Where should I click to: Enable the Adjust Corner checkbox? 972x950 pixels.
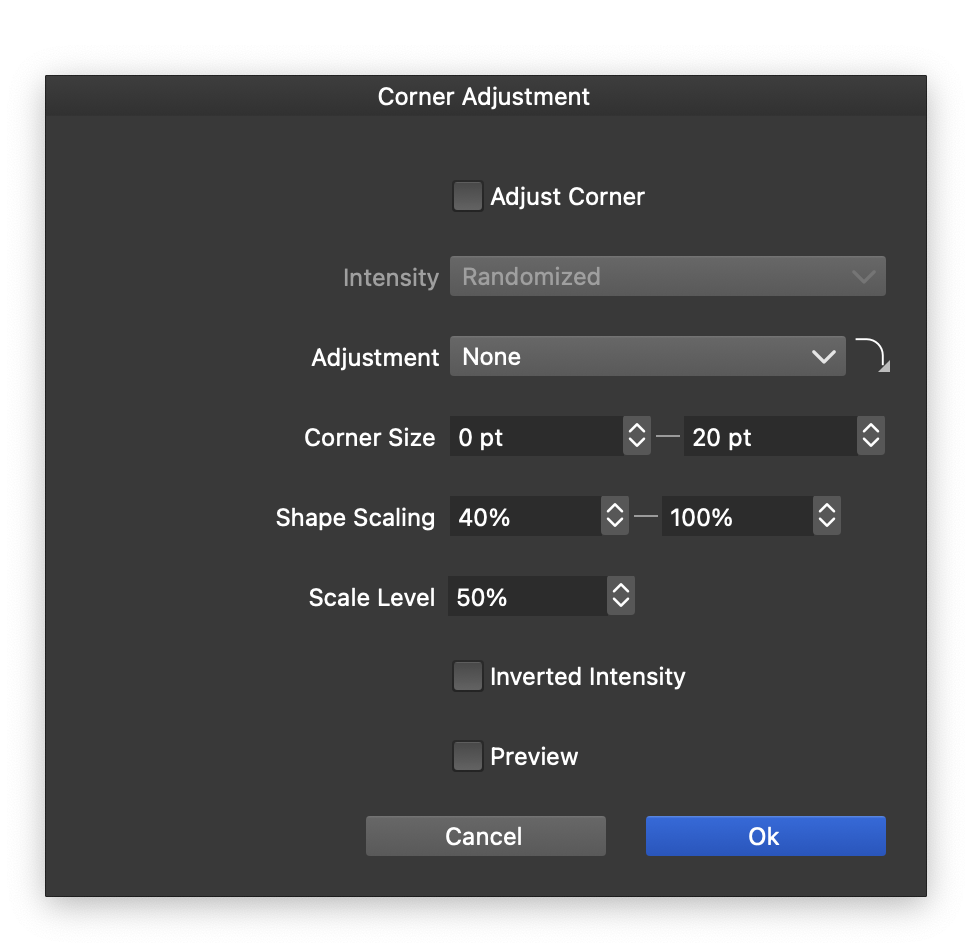(x=467, y=196)
